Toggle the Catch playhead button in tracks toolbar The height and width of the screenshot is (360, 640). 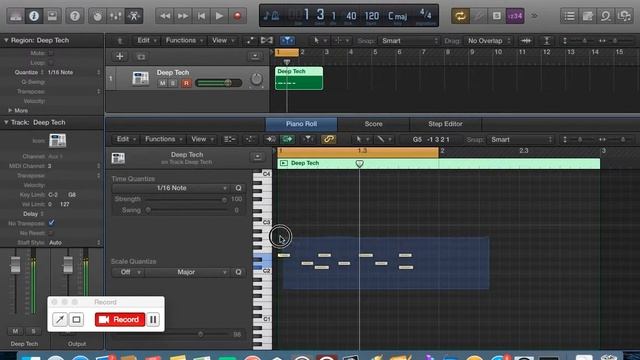[287, 40]
